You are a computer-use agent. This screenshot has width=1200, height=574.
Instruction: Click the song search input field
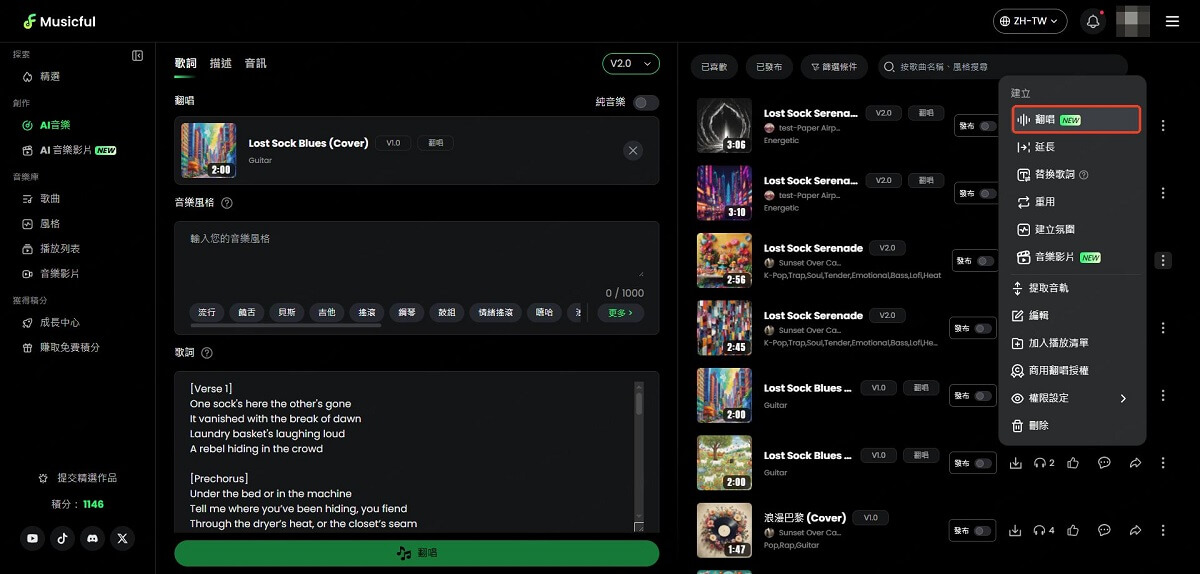click(1000, 67)
